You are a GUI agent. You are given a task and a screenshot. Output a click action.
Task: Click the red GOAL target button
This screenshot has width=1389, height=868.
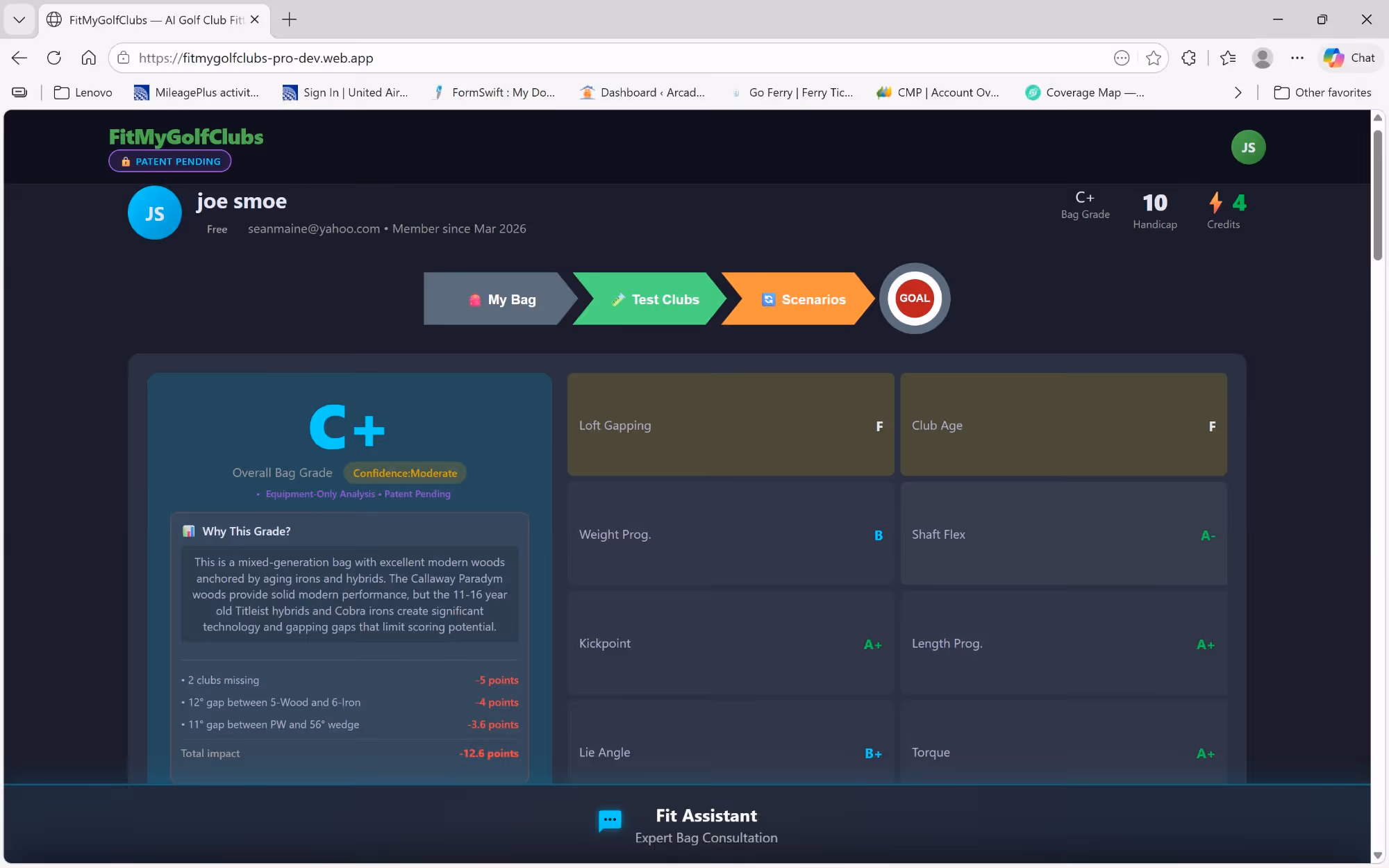click(x=914, y=299)
